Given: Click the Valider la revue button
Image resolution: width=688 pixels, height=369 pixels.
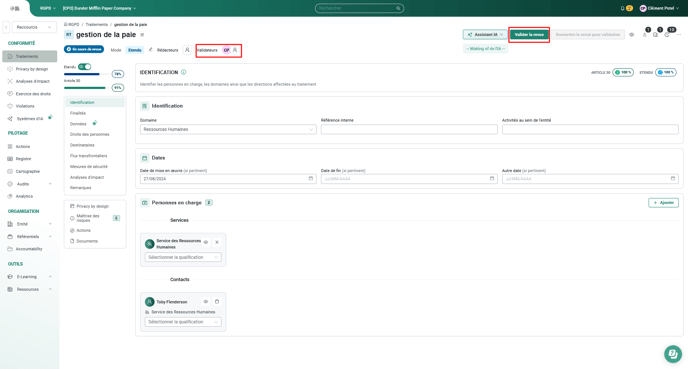Looking at the screenshot, I should click(529, 35).
